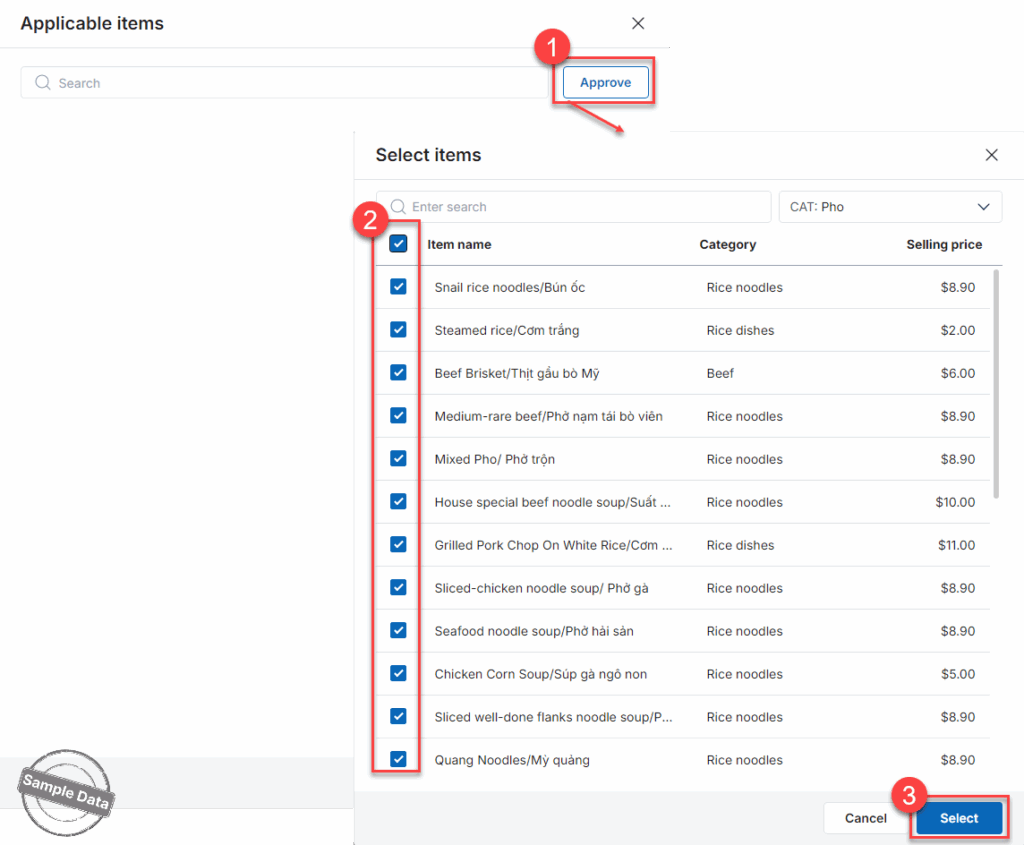Uncheck Snail rice noodles/Bún ốc checkbox

point(398,287)
